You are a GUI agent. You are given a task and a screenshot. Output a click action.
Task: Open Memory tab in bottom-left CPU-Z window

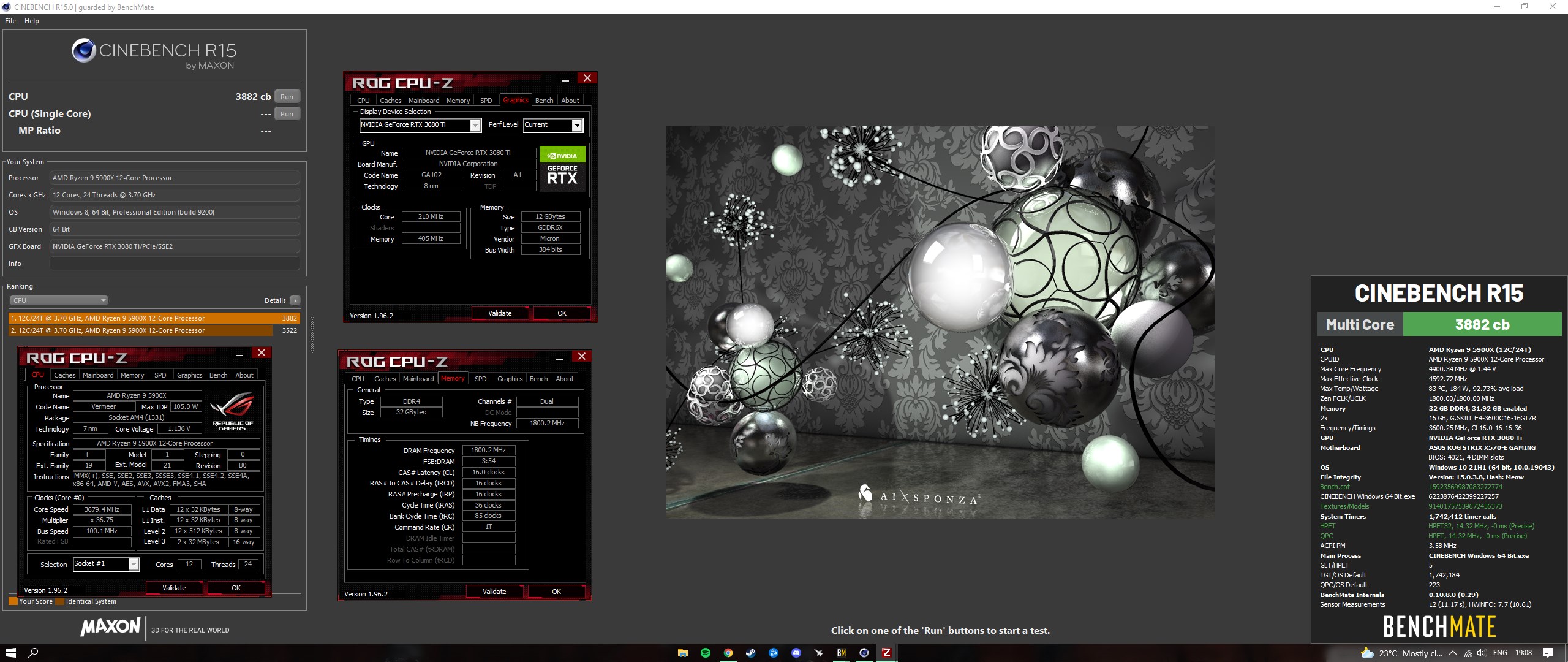click(x=132, y=375)
